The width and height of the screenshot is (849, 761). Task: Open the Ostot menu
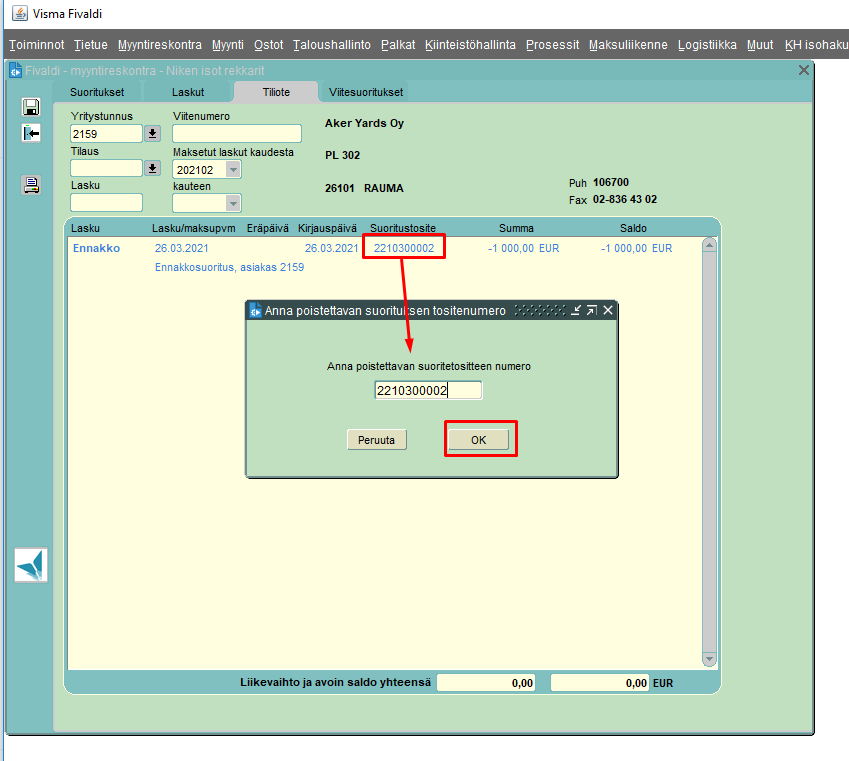[269, 45]
